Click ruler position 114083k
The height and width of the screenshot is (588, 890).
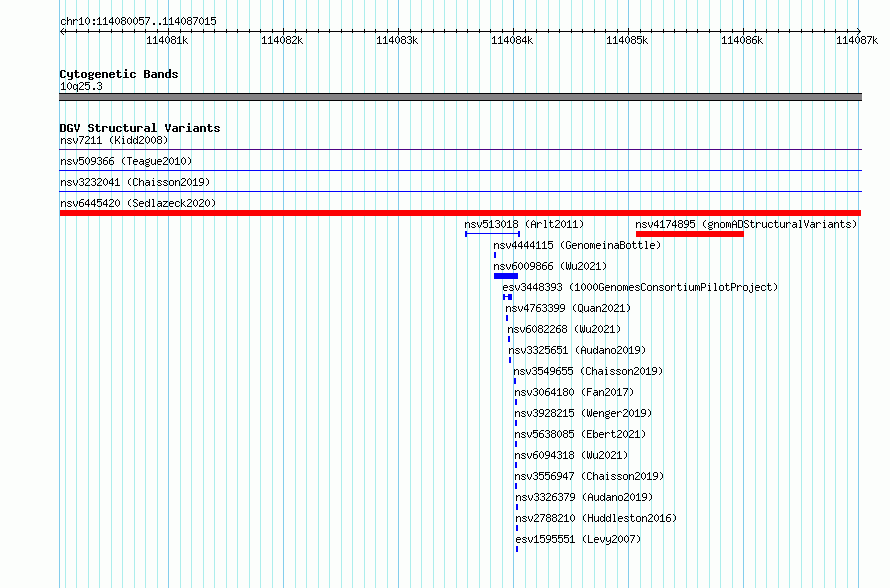point(397,40)
